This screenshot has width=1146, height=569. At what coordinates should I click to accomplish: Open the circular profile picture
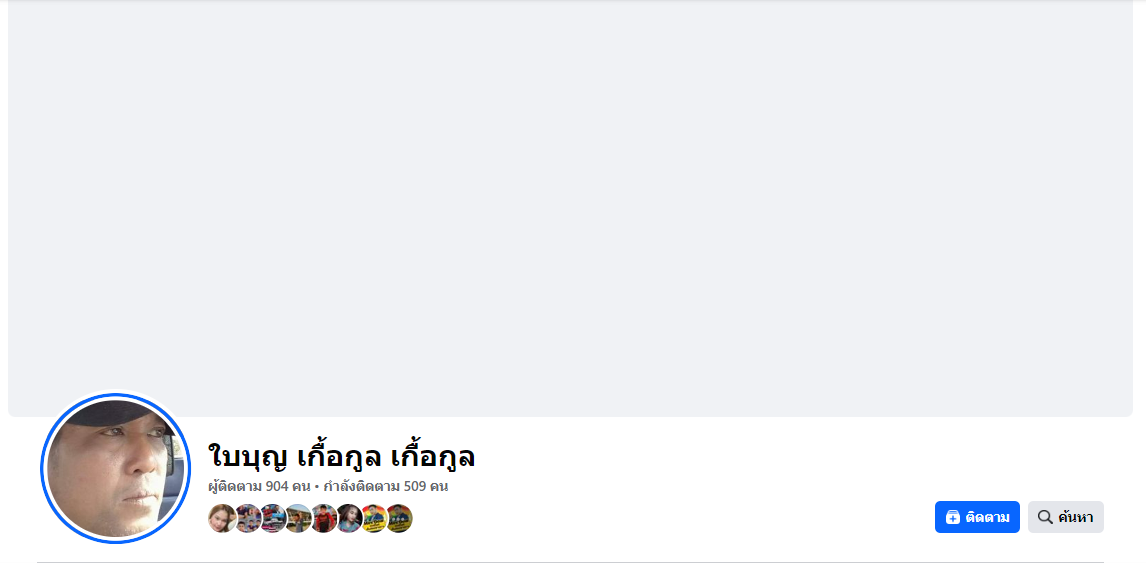pos(115,468)
